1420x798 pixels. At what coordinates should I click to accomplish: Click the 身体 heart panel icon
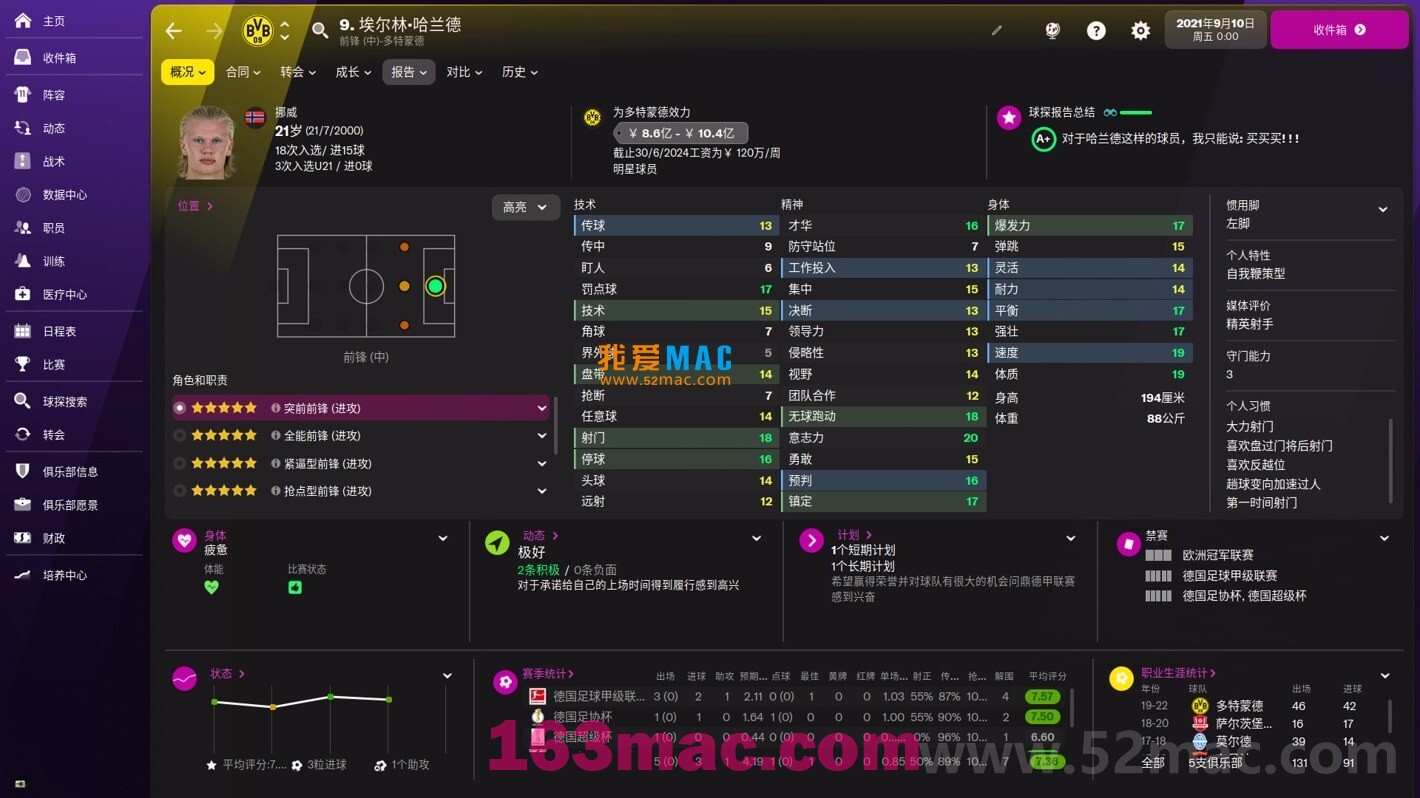tap(184, 541)
